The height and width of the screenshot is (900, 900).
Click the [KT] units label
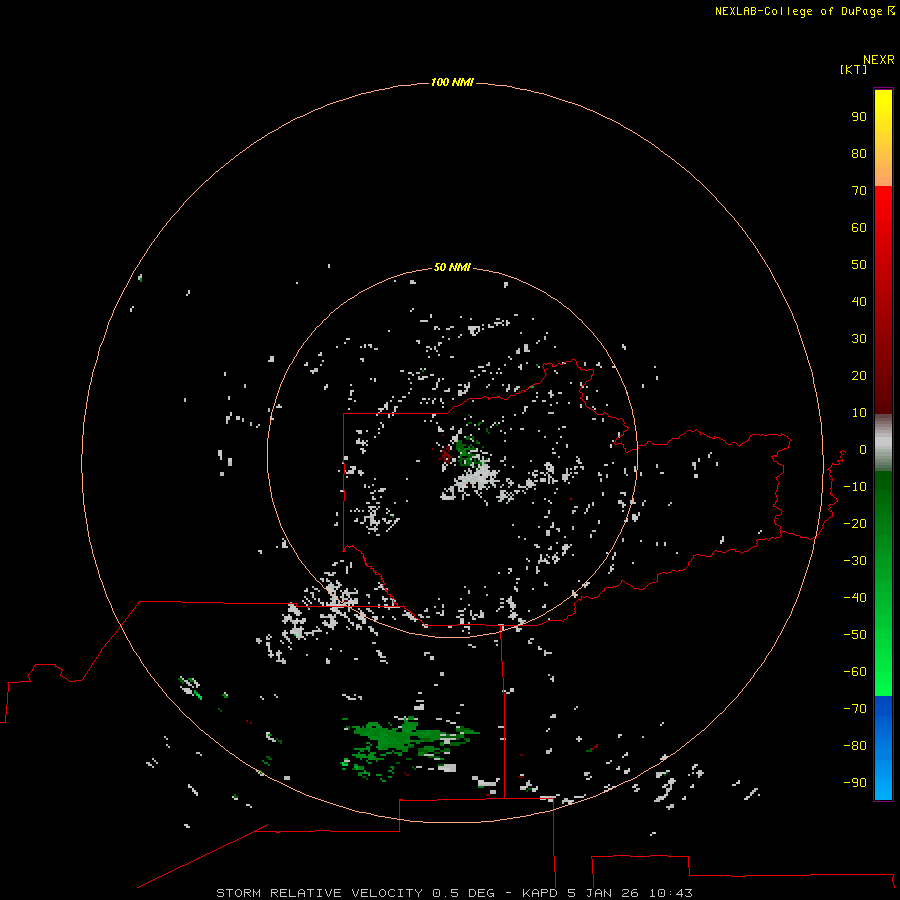[853, 69]
